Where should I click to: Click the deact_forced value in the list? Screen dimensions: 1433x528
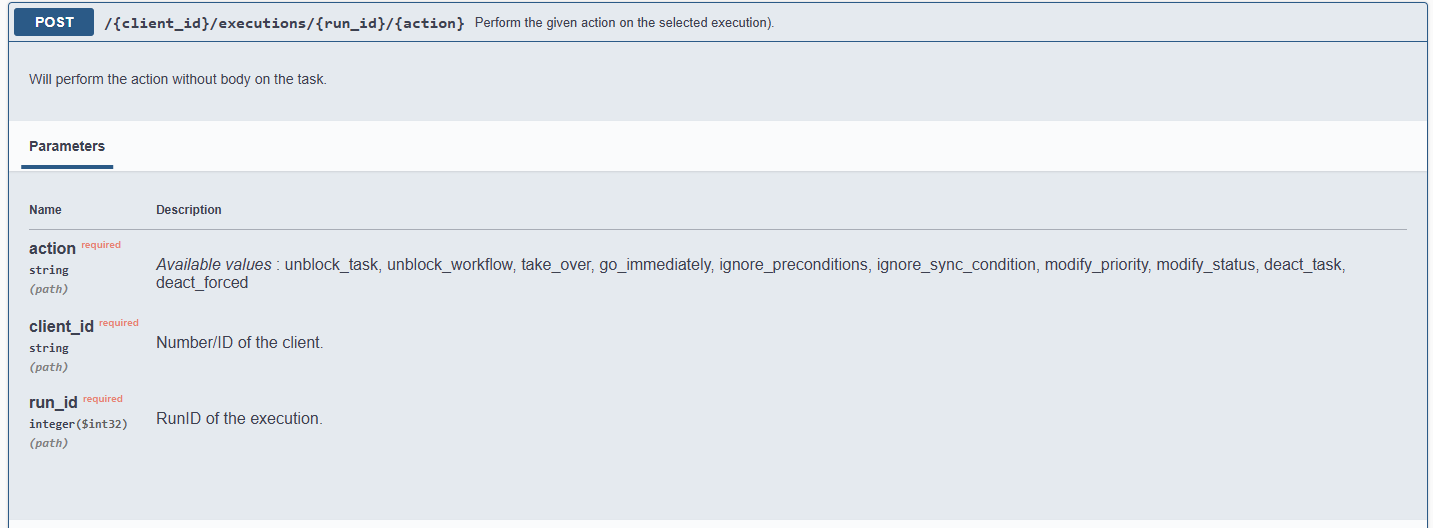pos(202,283)
